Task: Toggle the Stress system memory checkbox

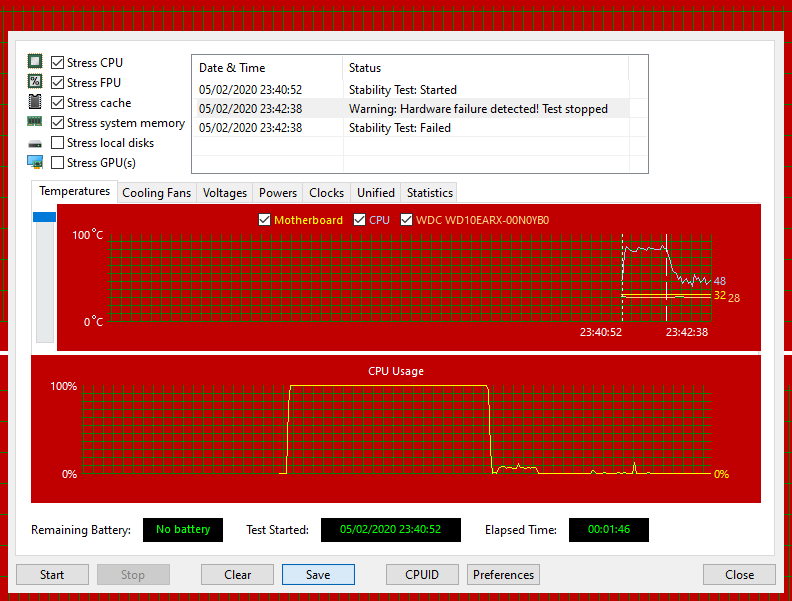Action: pyautogui.click(x=58, y=123)
